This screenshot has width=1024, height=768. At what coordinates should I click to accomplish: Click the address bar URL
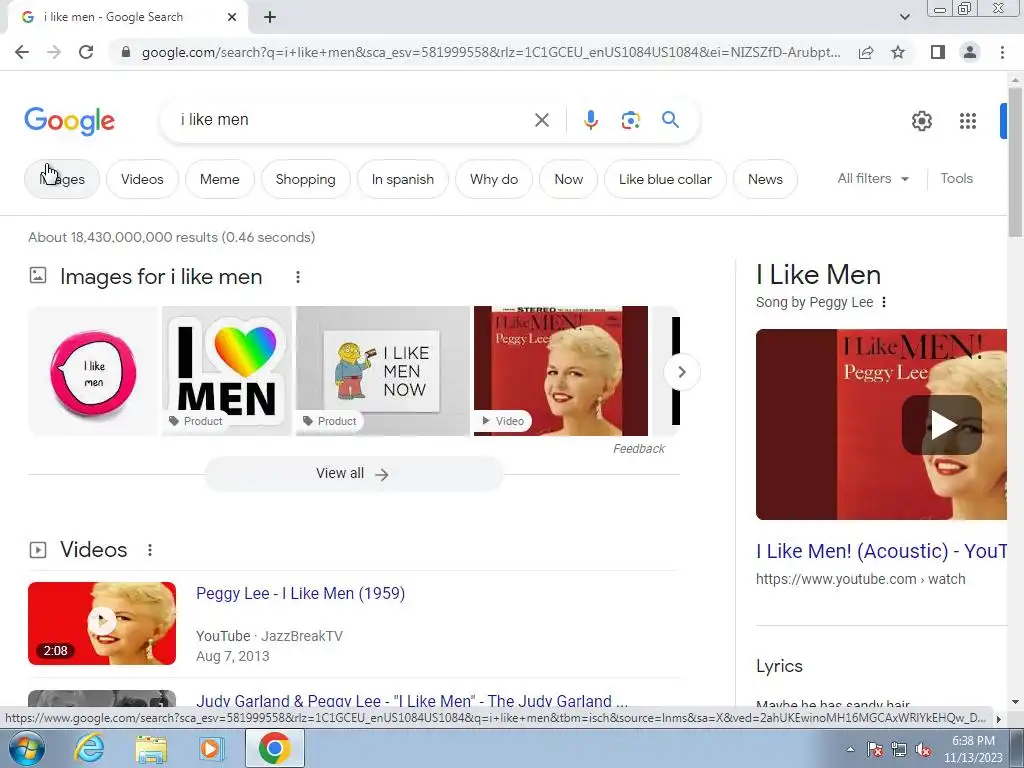pyautogui.click(x=491, y=52)
